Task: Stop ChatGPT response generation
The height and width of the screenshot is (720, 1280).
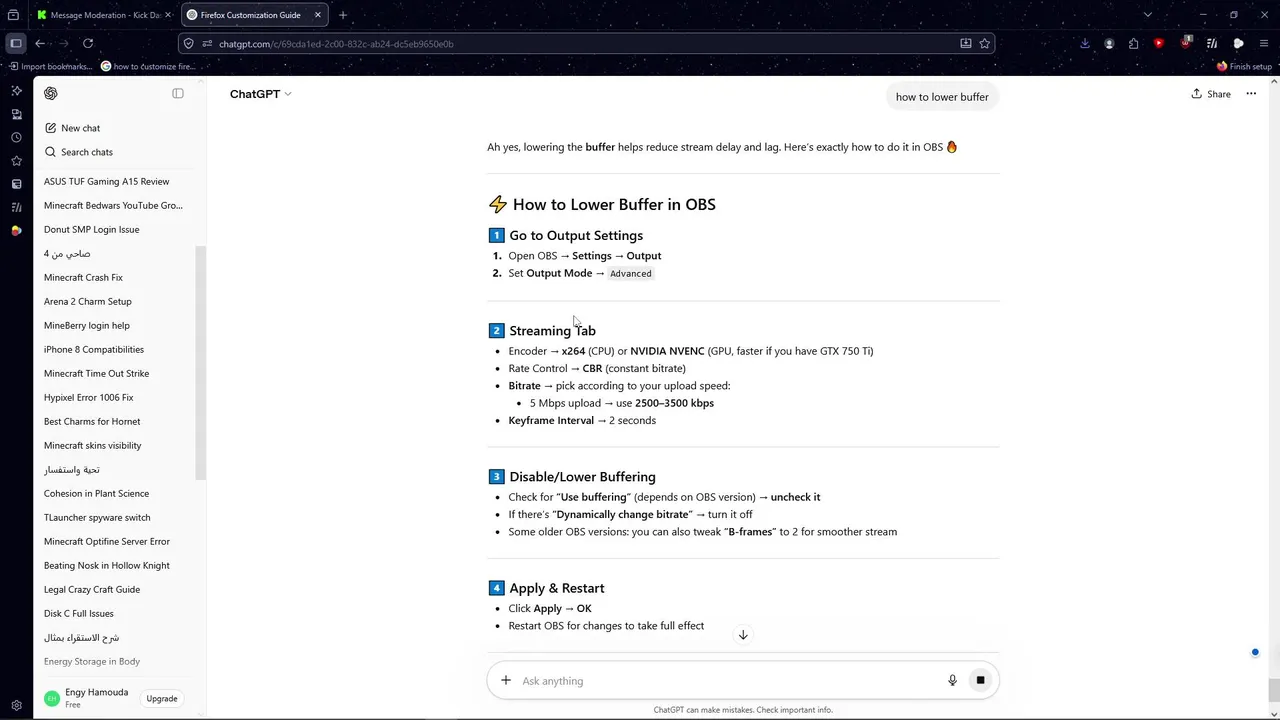Action: click(980, 680)
